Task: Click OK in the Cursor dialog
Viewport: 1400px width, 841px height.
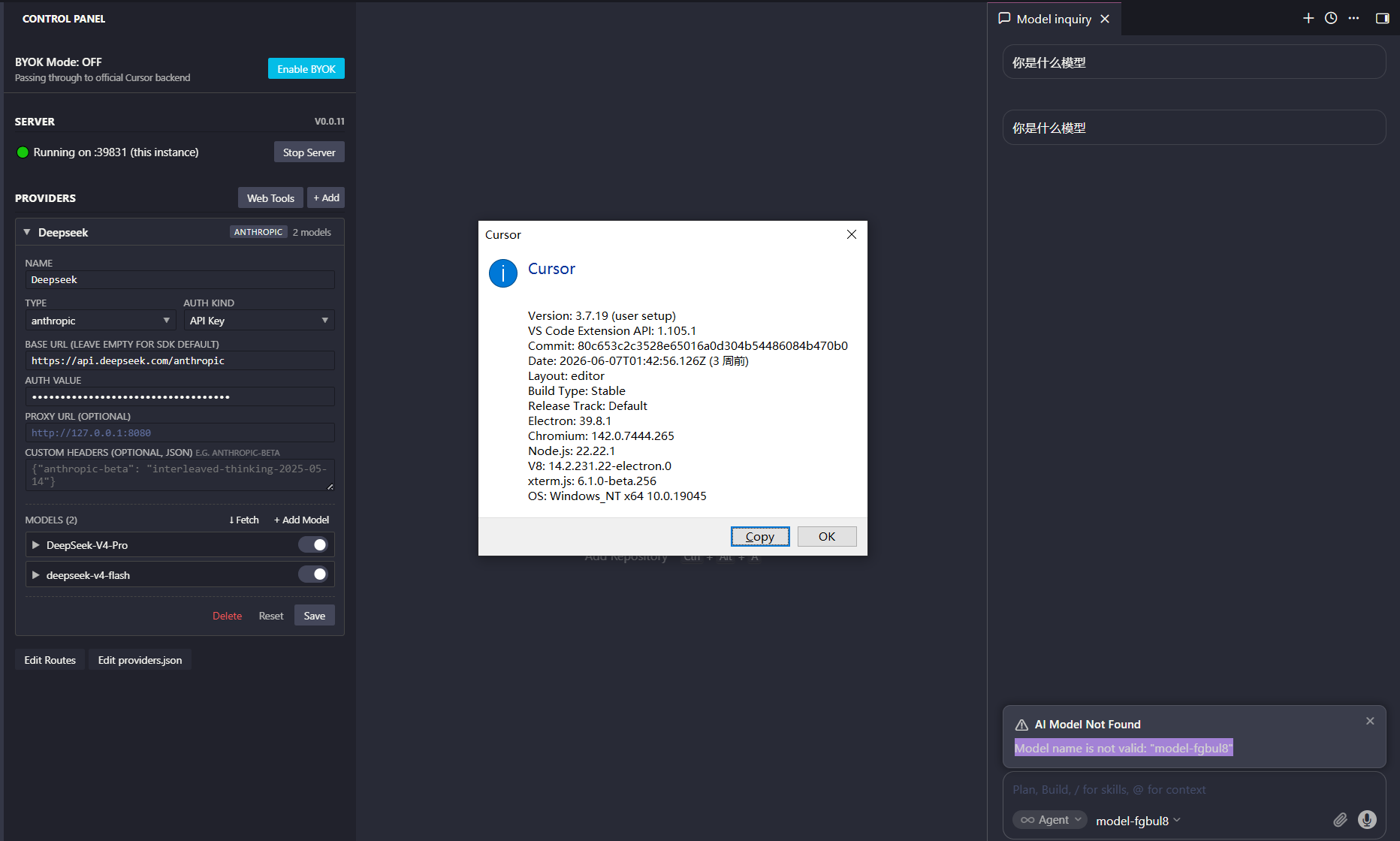Action: coord(827,536)
